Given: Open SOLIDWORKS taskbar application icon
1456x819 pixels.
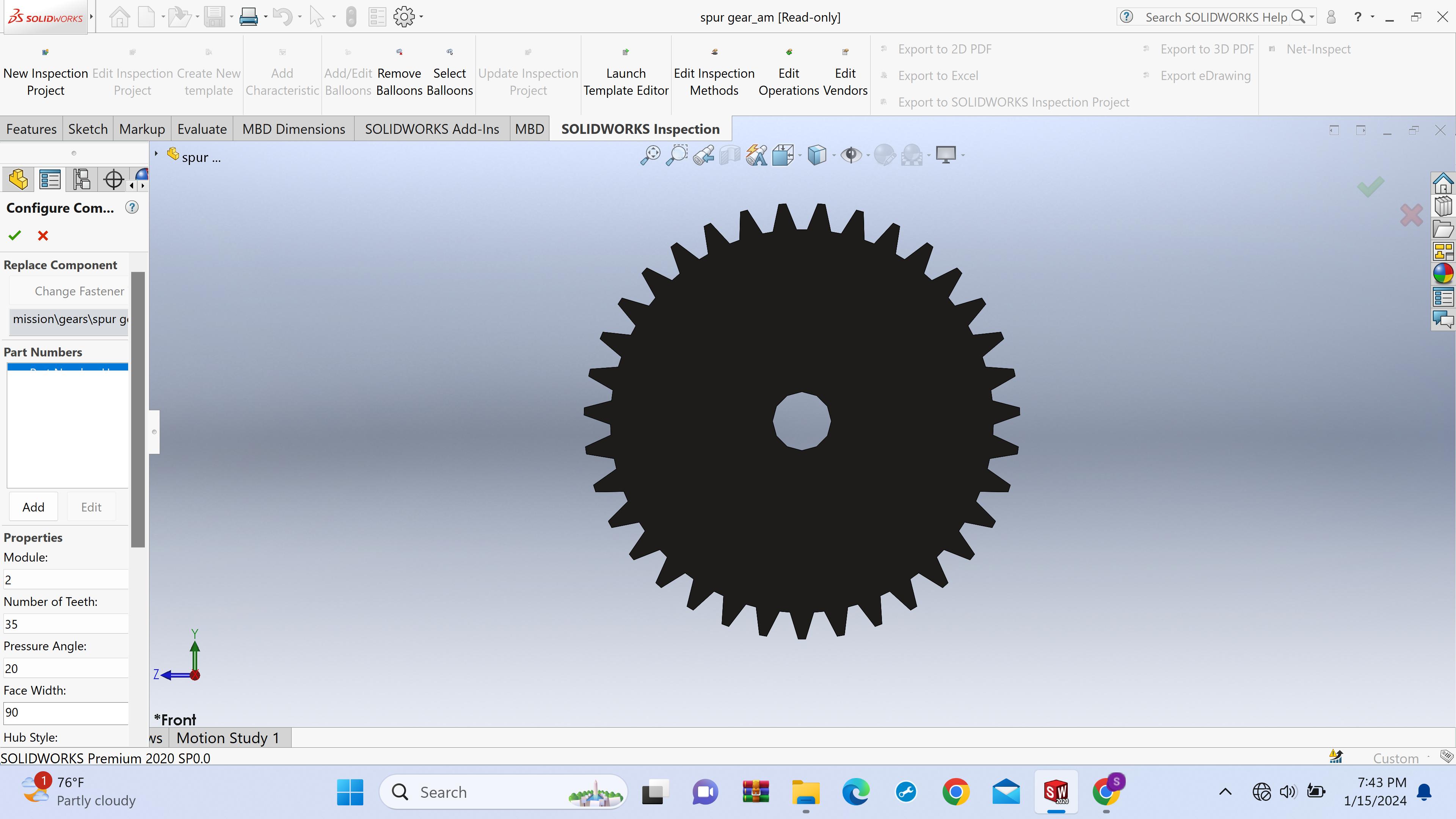Looking at the screenshot, I should coord(1057,791).
